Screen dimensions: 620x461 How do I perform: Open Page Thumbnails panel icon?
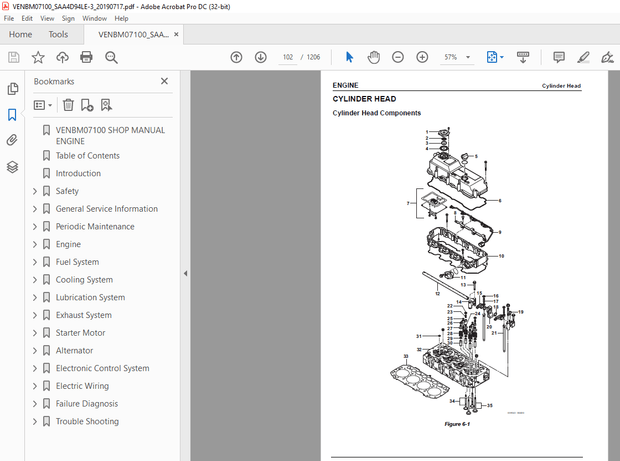click(13, 89)
